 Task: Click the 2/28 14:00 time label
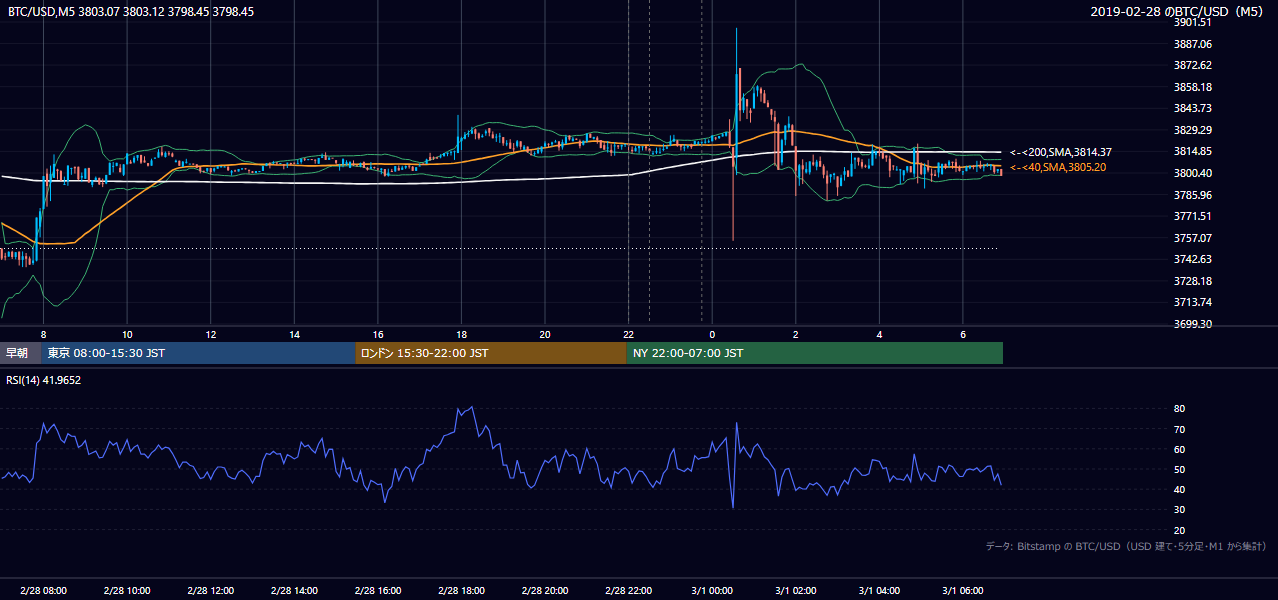tap(294, 591)
